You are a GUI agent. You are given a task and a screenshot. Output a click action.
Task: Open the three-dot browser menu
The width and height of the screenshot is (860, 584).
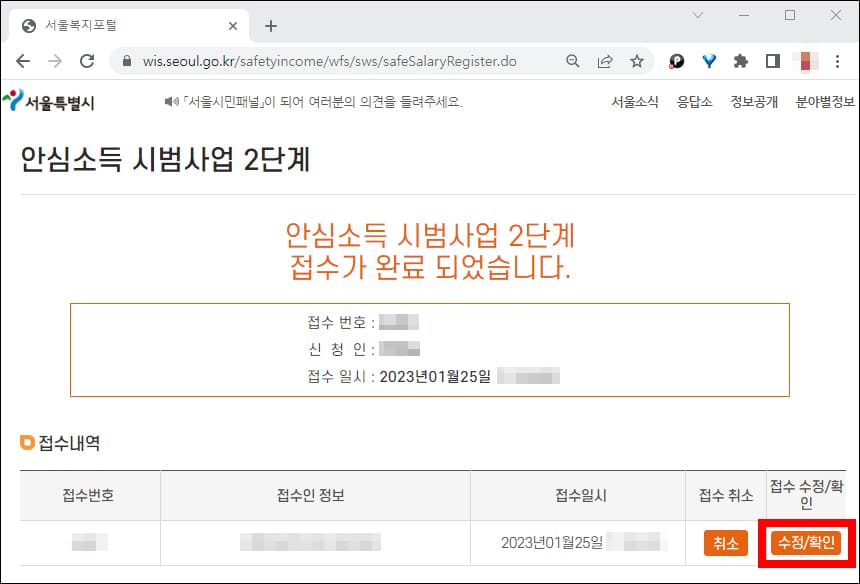point(838,61)
